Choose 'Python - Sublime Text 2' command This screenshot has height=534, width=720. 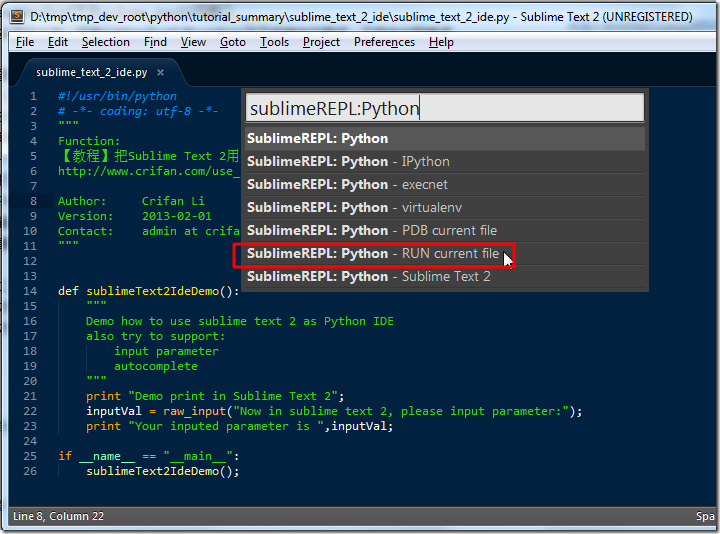pyautogui.click(x=444, y=276)
